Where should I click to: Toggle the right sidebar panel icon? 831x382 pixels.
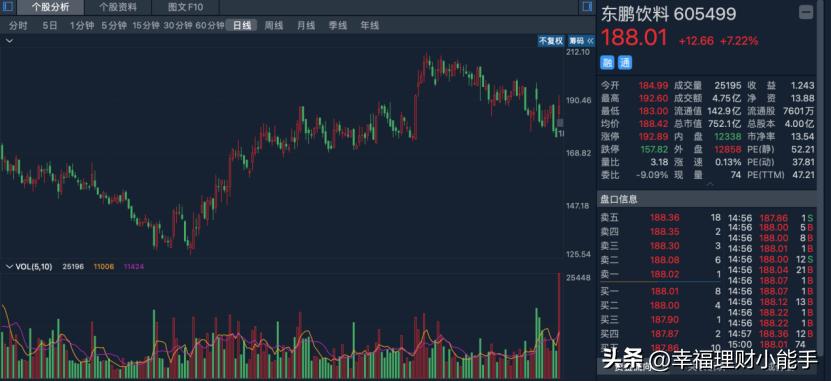(587, 7)
